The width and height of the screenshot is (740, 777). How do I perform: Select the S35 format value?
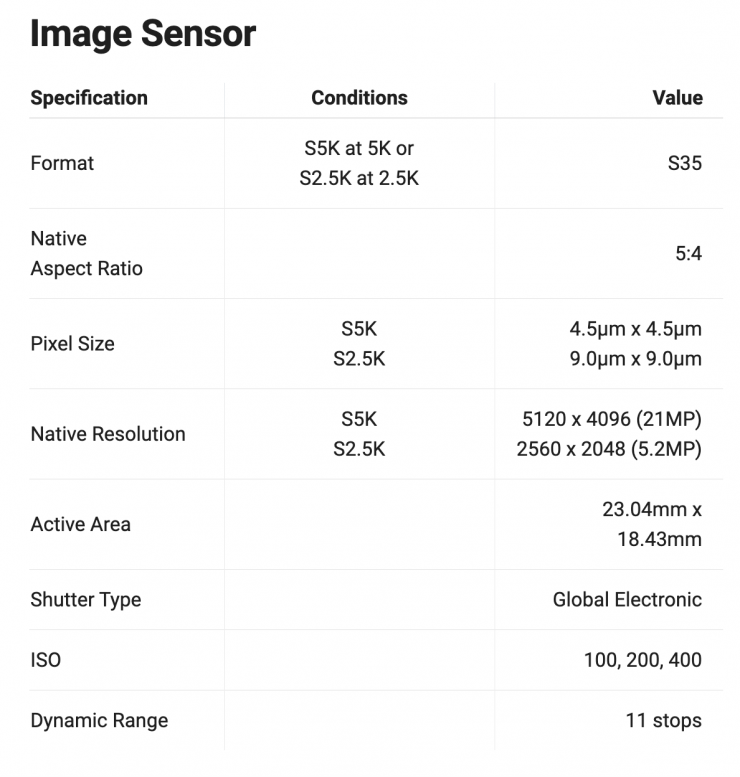(x=684, y=163)
